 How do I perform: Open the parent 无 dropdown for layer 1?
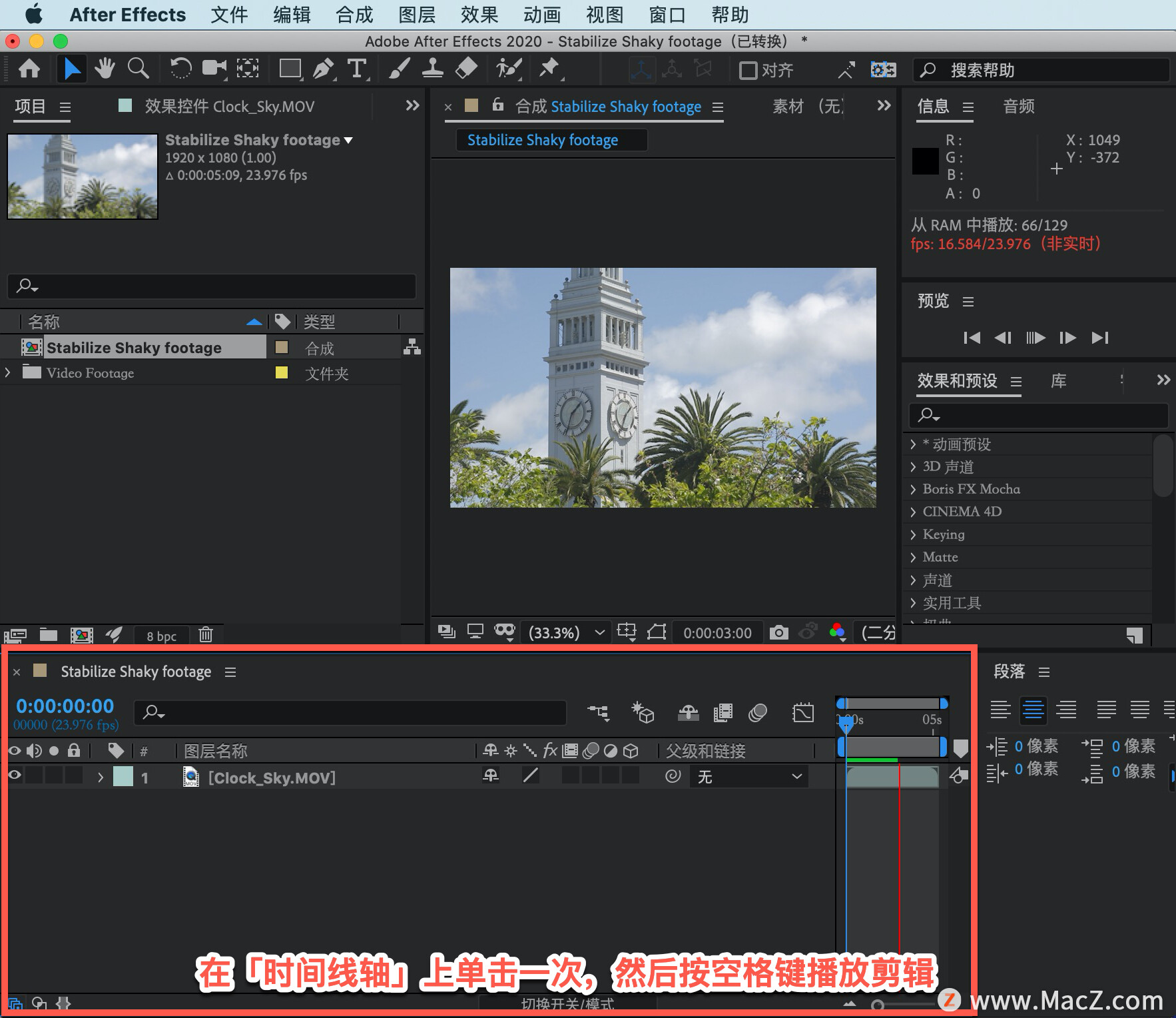pyautogui.click(x=750, y=777)
